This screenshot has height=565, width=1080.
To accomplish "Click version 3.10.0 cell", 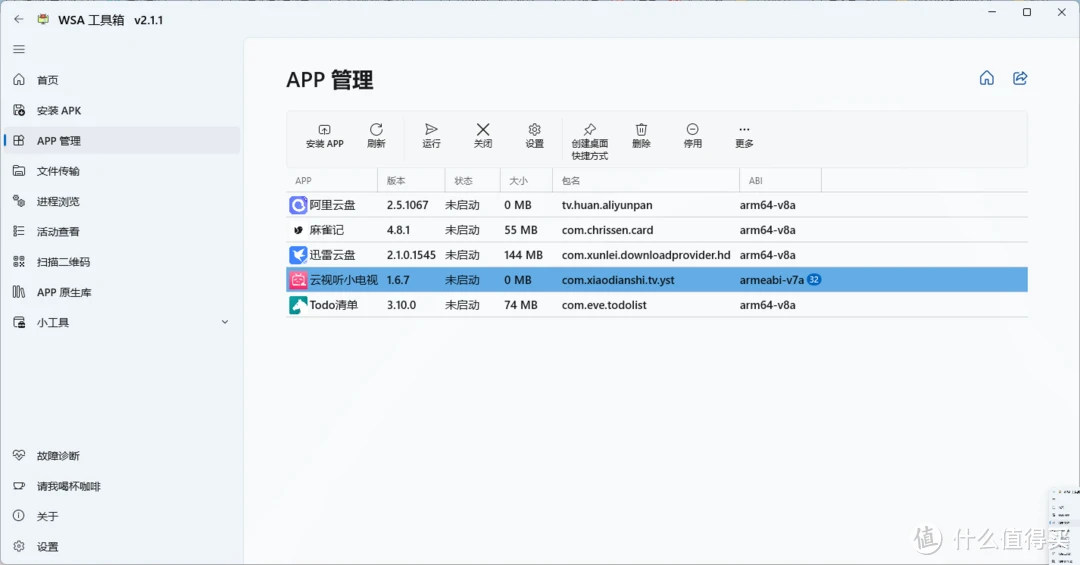I will [402, 305].
